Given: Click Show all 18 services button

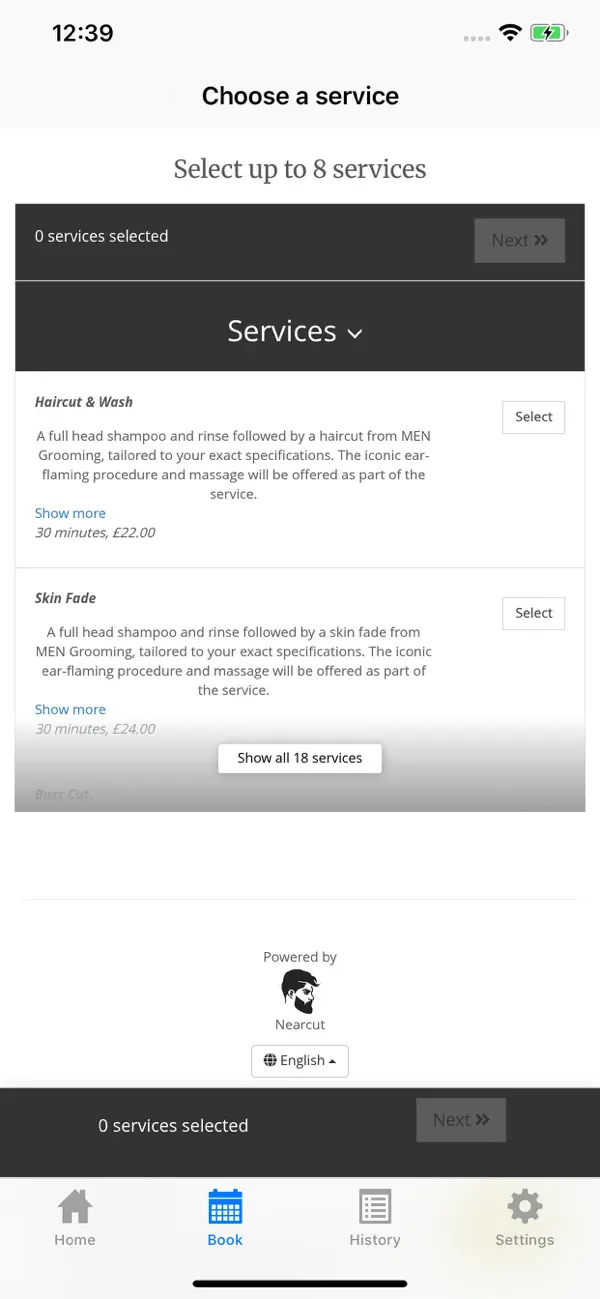Looking at the screenshot, I should (x=300, y=758).
